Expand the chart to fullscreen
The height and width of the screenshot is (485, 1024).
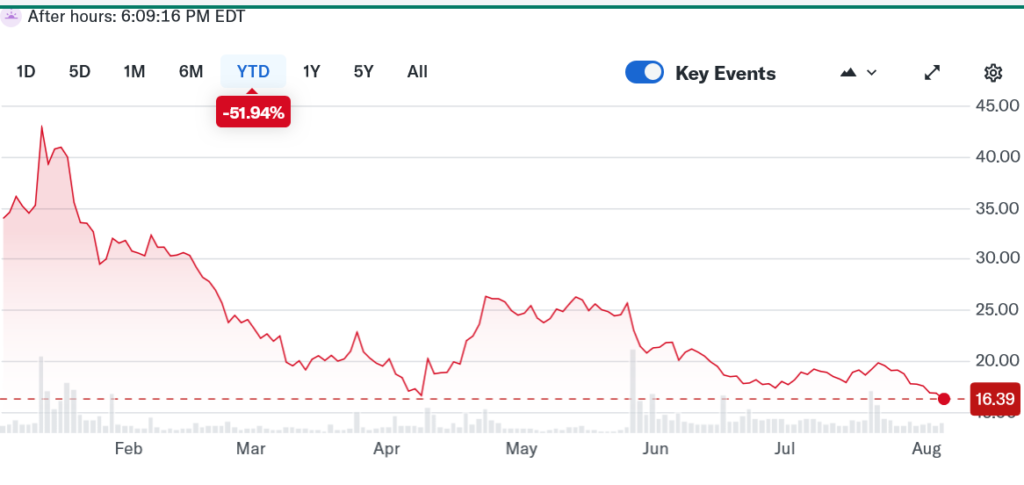(932, 72)
